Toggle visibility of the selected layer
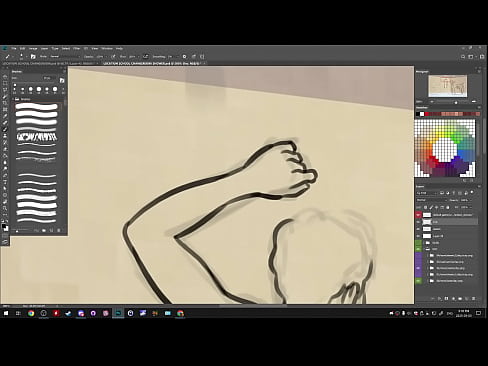The width and height of the screenshot is (488, 366). tap(418, 222)
